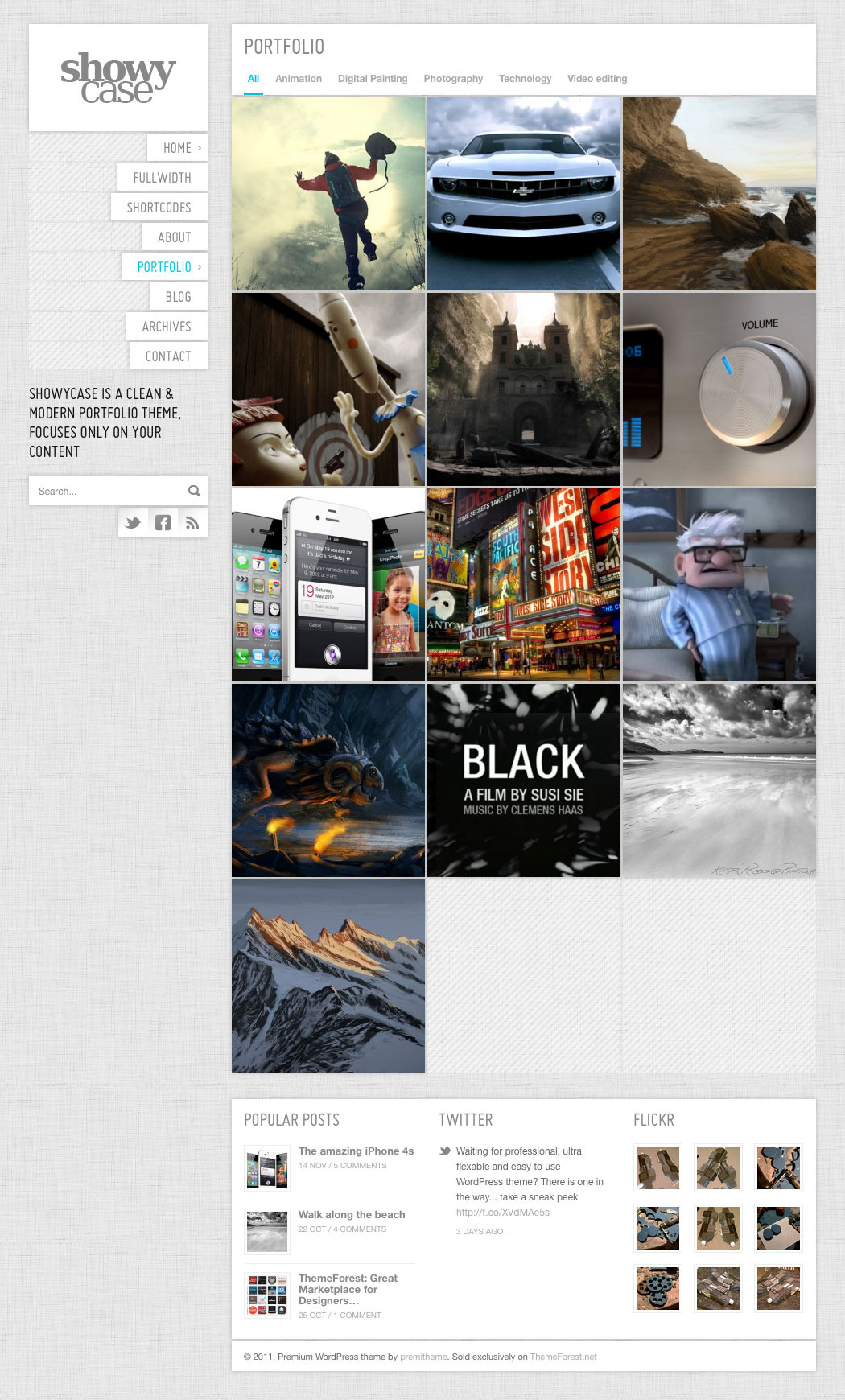
Task: Filter portfolio by Digital Painting
Action: tap(373, 79)
